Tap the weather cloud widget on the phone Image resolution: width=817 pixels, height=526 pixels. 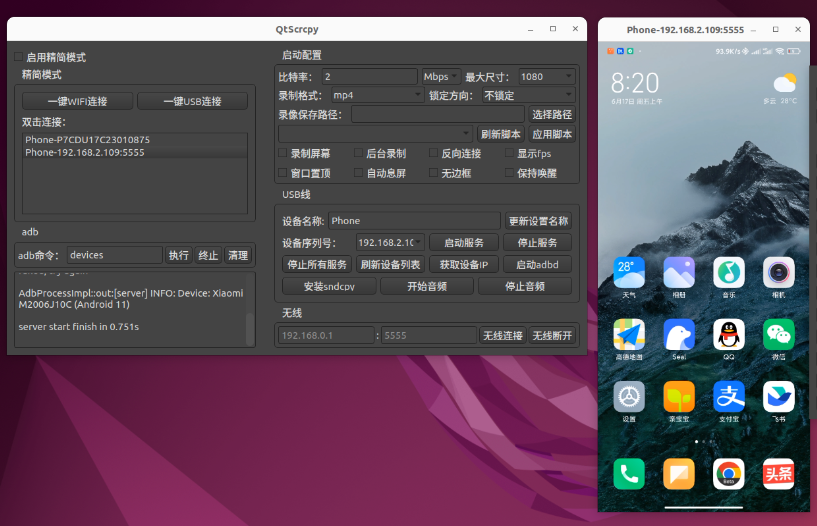coord(784,83)
